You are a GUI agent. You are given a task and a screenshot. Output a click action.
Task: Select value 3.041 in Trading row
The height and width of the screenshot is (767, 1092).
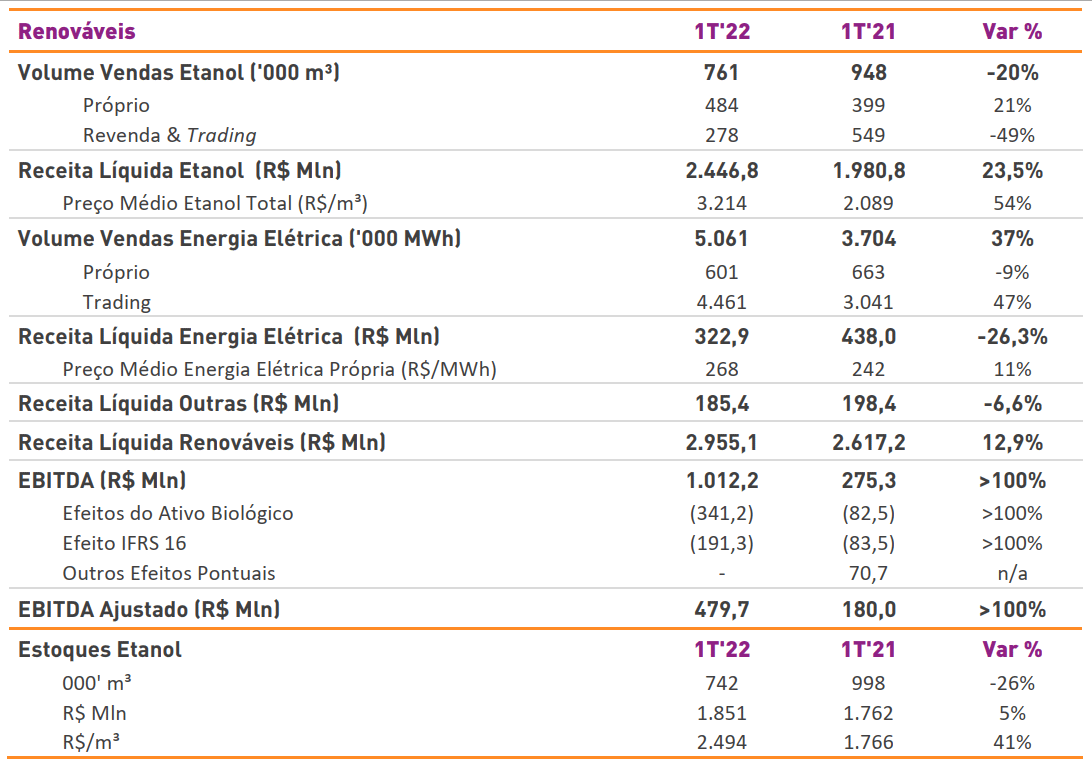click(x=868, y=302)
